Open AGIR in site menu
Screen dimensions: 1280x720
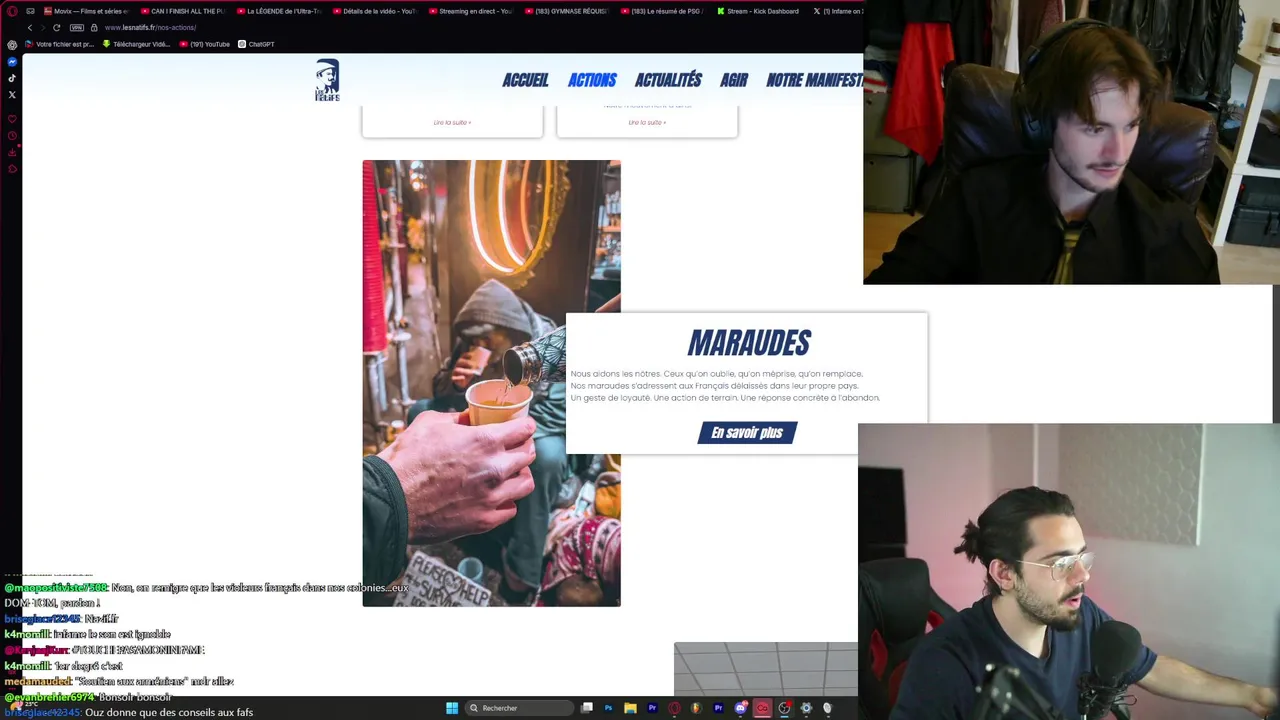734,80
